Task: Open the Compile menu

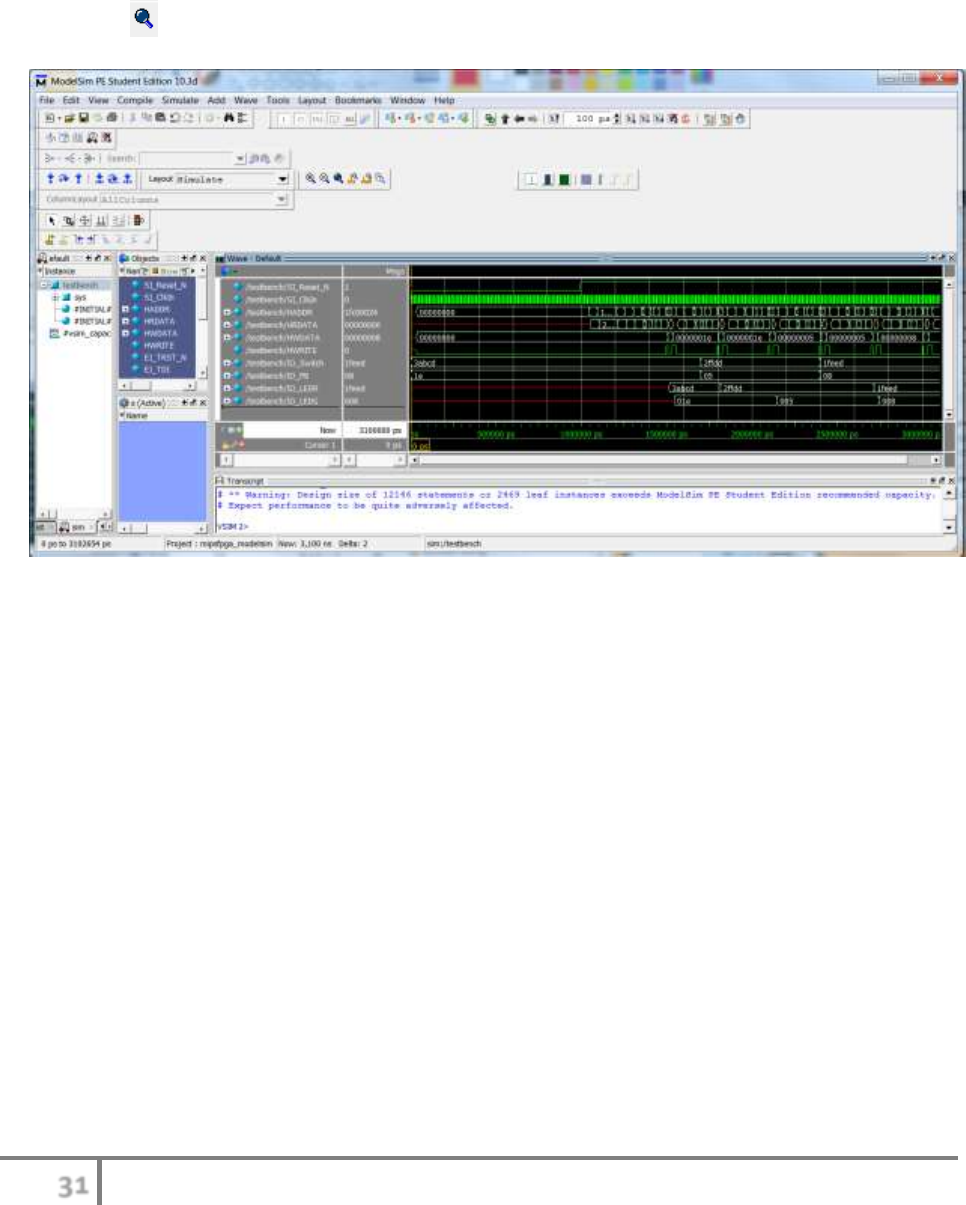Action: click(136, 100)
